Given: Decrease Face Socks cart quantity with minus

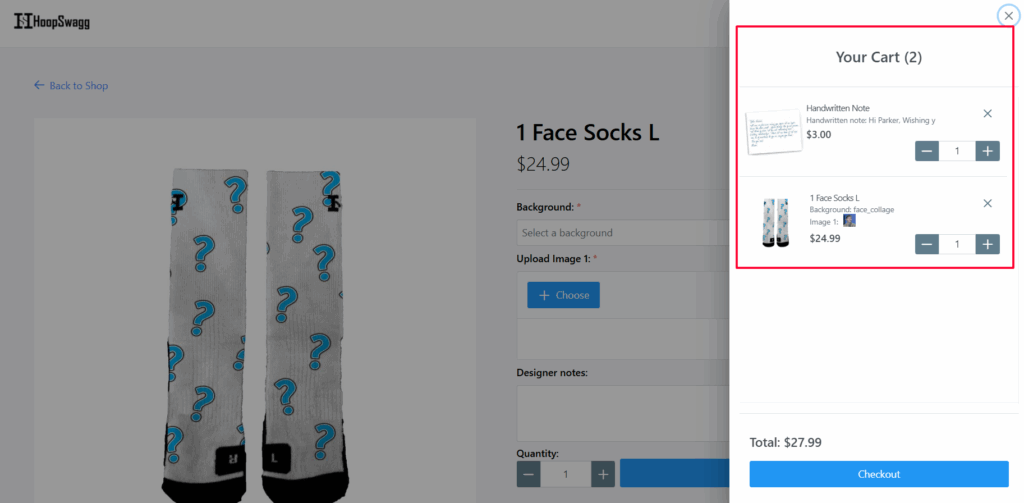Looking at the screenshot, I should pyautogui.click(x=927, y=244).
